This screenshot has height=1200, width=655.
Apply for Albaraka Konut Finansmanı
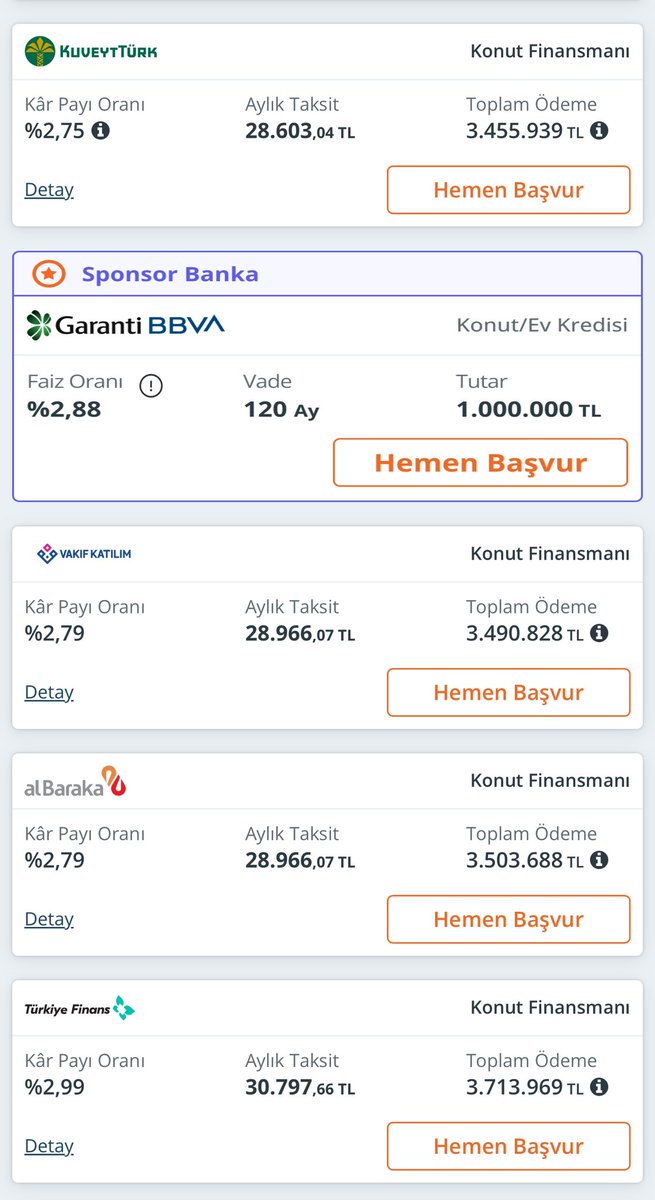coord(508,919)
